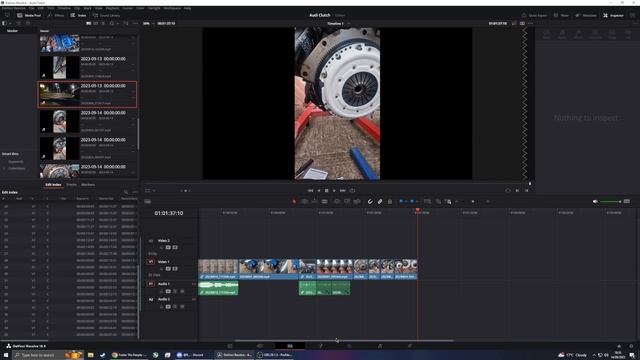Click the media pool search icon
Screen dimensions: 640x360
click(x=112, y=23)
